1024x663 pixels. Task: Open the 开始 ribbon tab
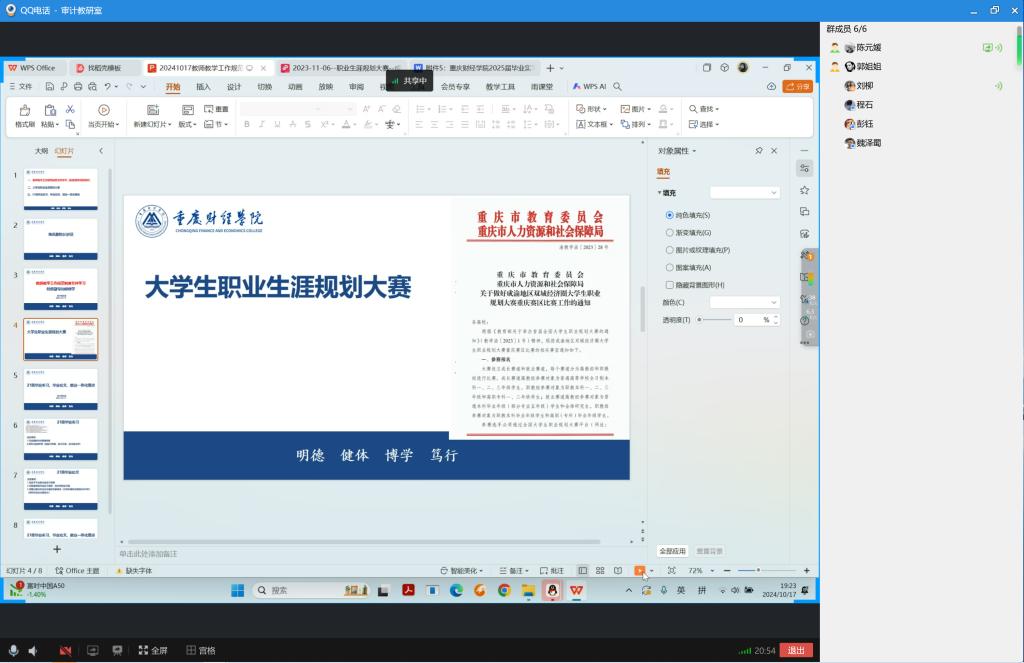click(x=172, y=86)
